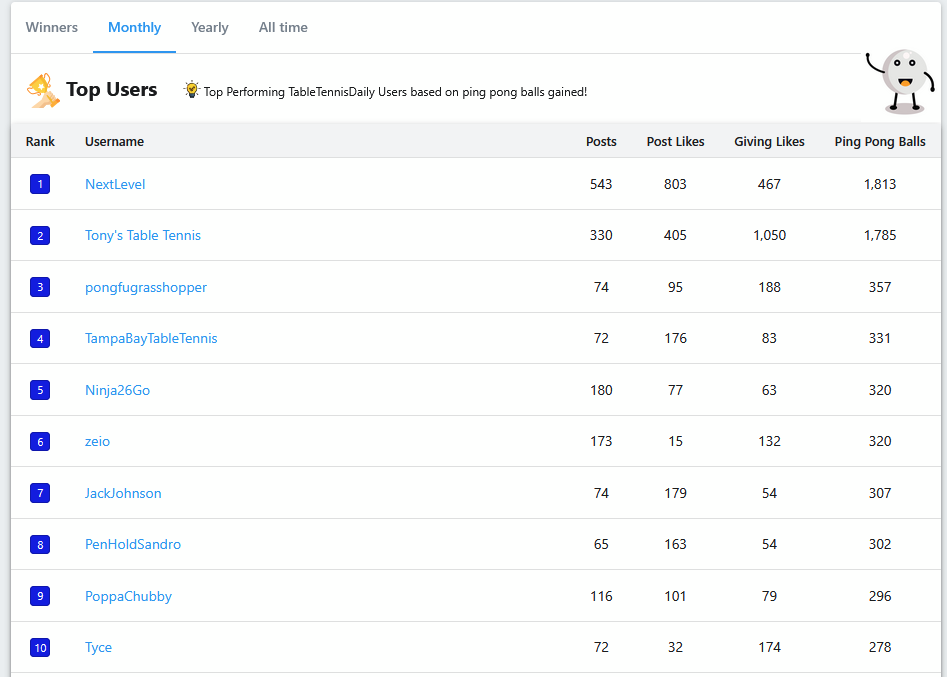Screen dimensions: 947x677
Task: Click the trophy icon beside Top Users
Action: click(43, 91)
